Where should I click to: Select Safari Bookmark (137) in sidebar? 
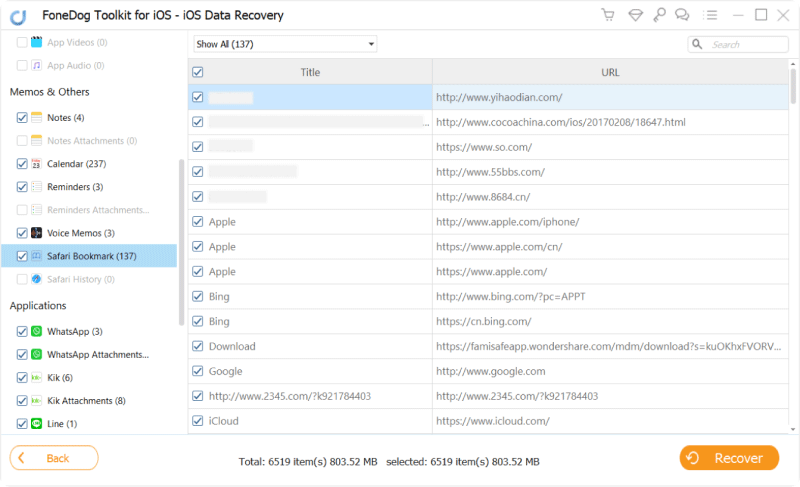click(89, 256)
